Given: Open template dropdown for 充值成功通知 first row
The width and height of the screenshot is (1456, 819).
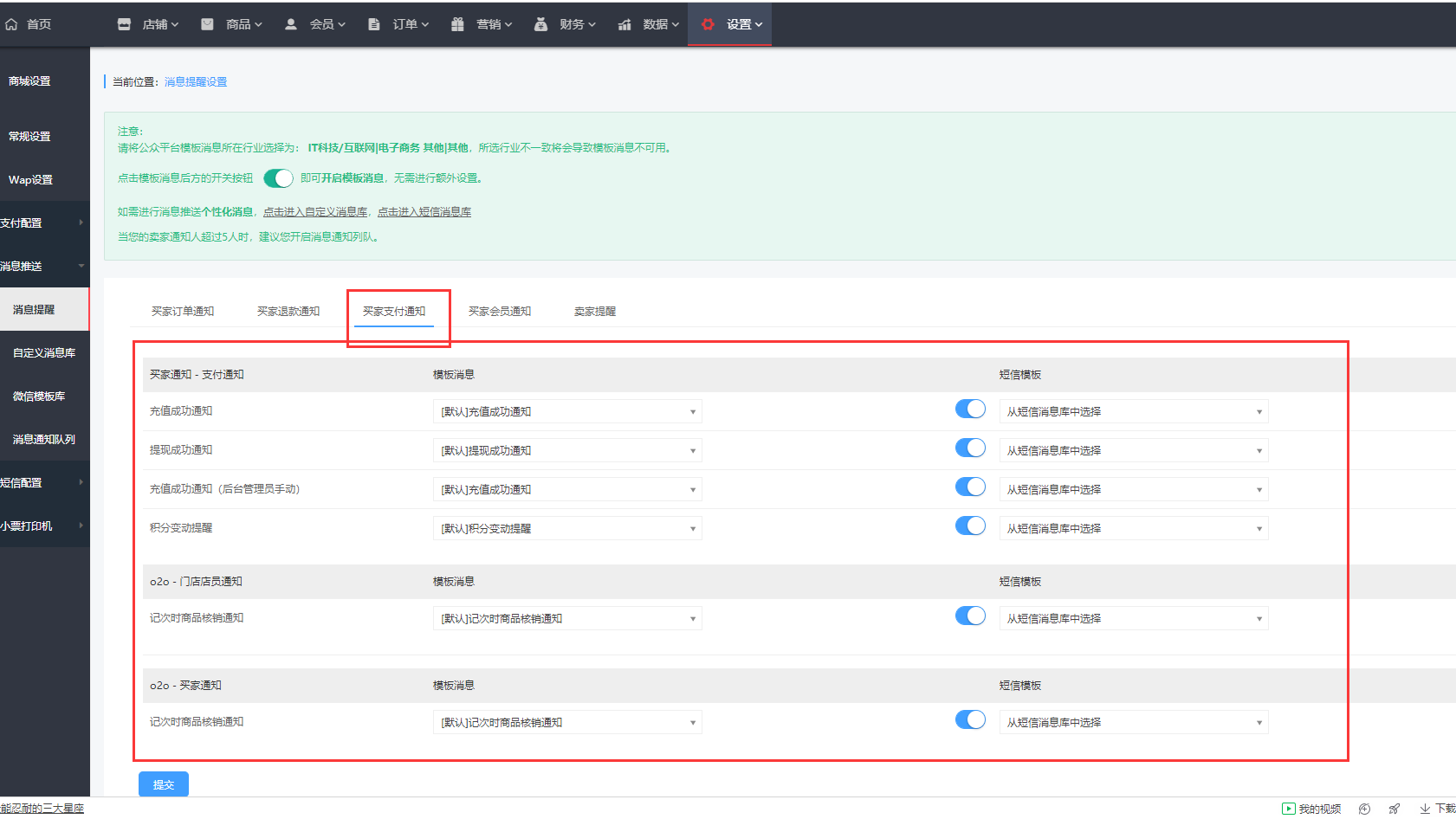Looking at the screenshot, I should (567, 411).
